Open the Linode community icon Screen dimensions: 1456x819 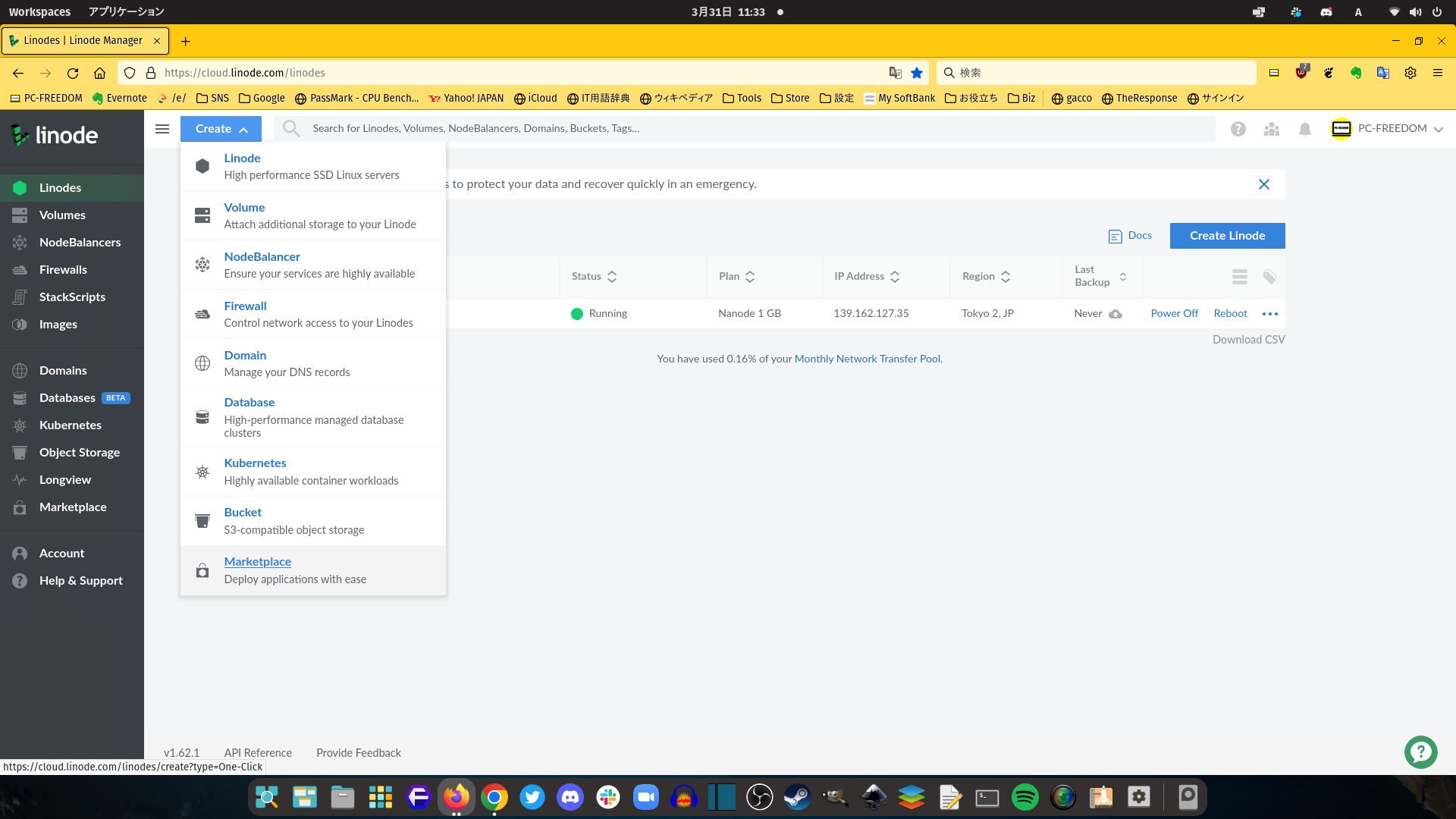1272,129
